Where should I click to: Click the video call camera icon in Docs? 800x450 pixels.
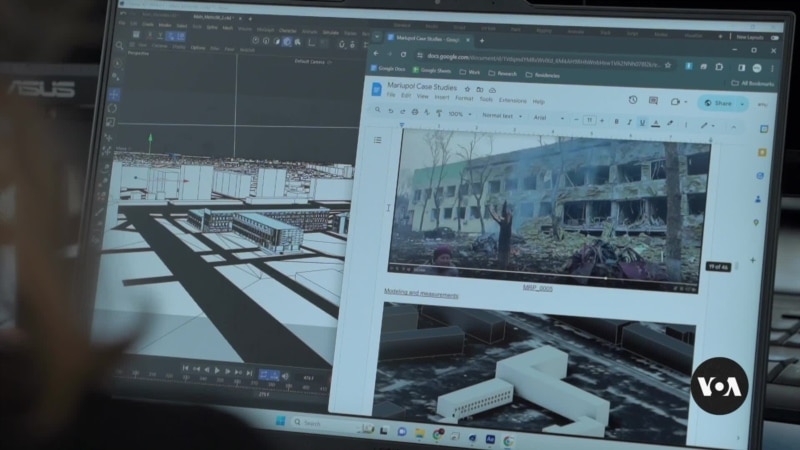click(675, 102)
